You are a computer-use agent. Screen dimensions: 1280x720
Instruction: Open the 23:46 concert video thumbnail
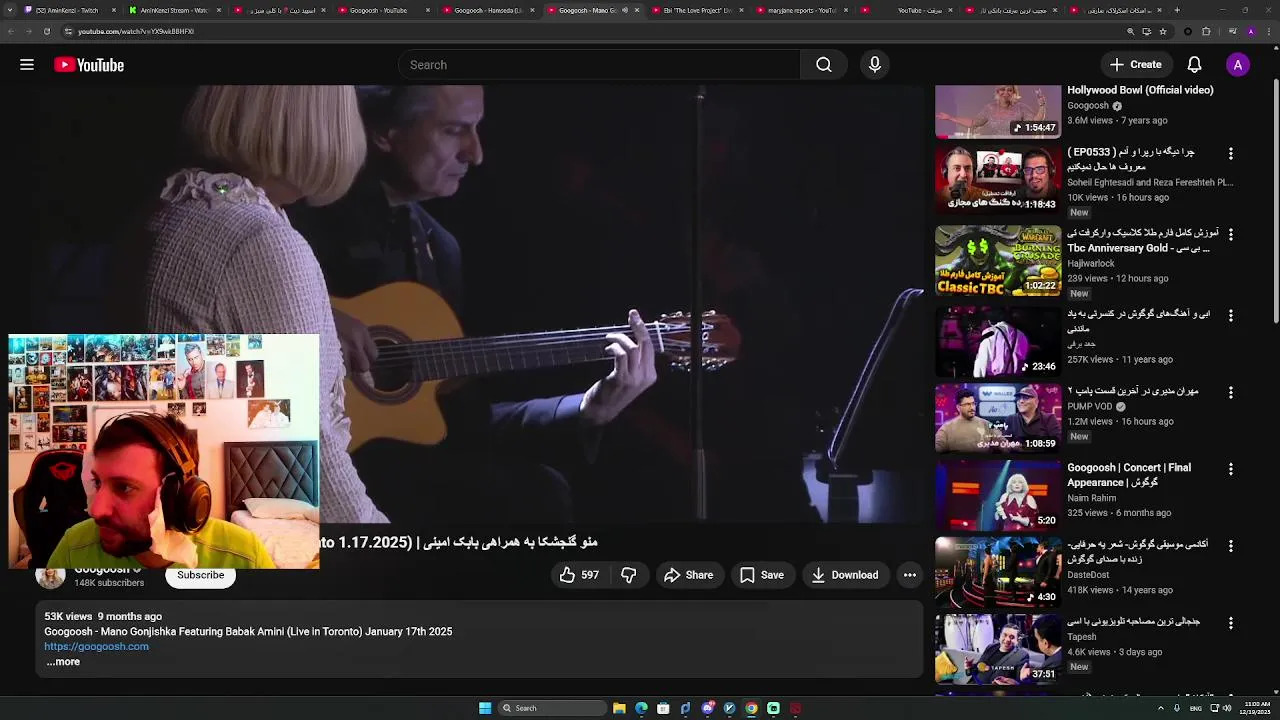point(998,341)
